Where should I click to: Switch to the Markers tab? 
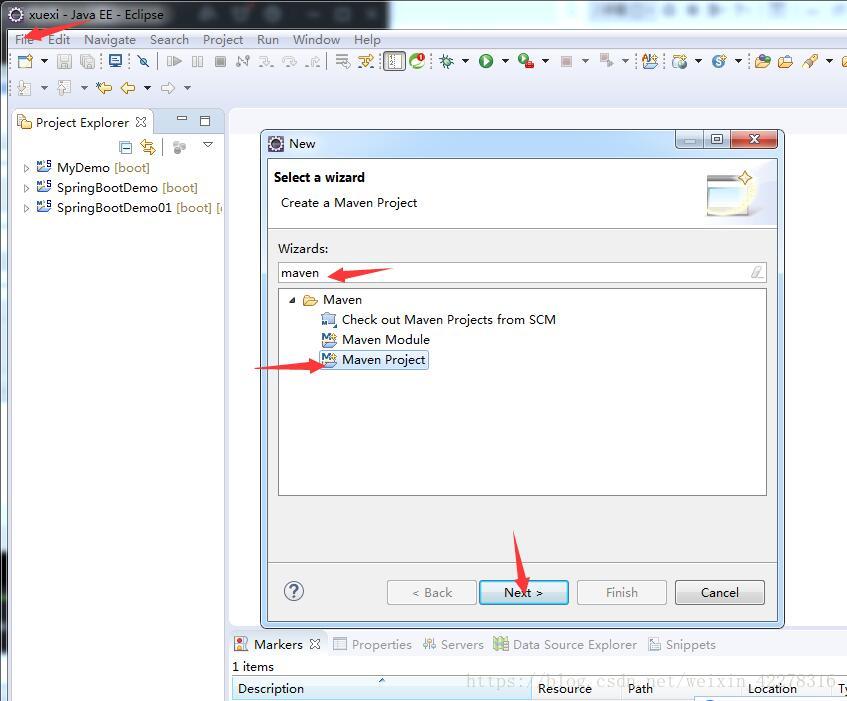(278, 644)
